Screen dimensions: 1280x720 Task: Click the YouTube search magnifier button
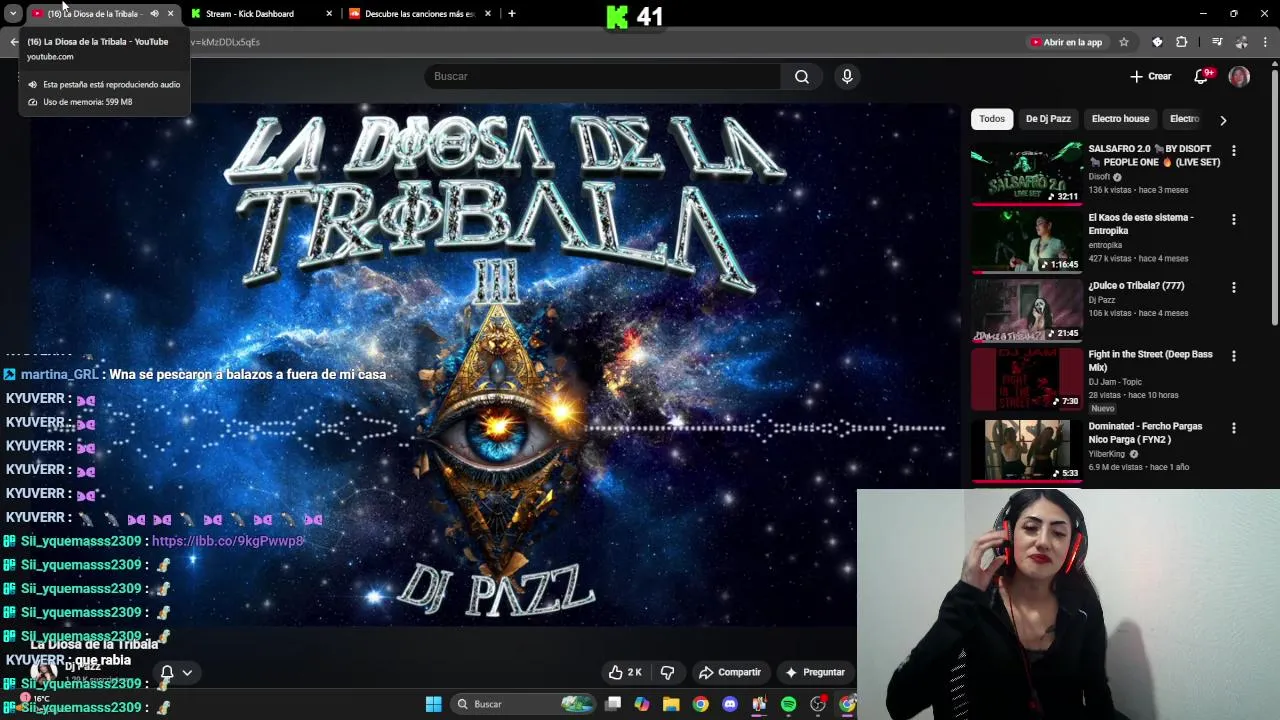pos(802,76)
